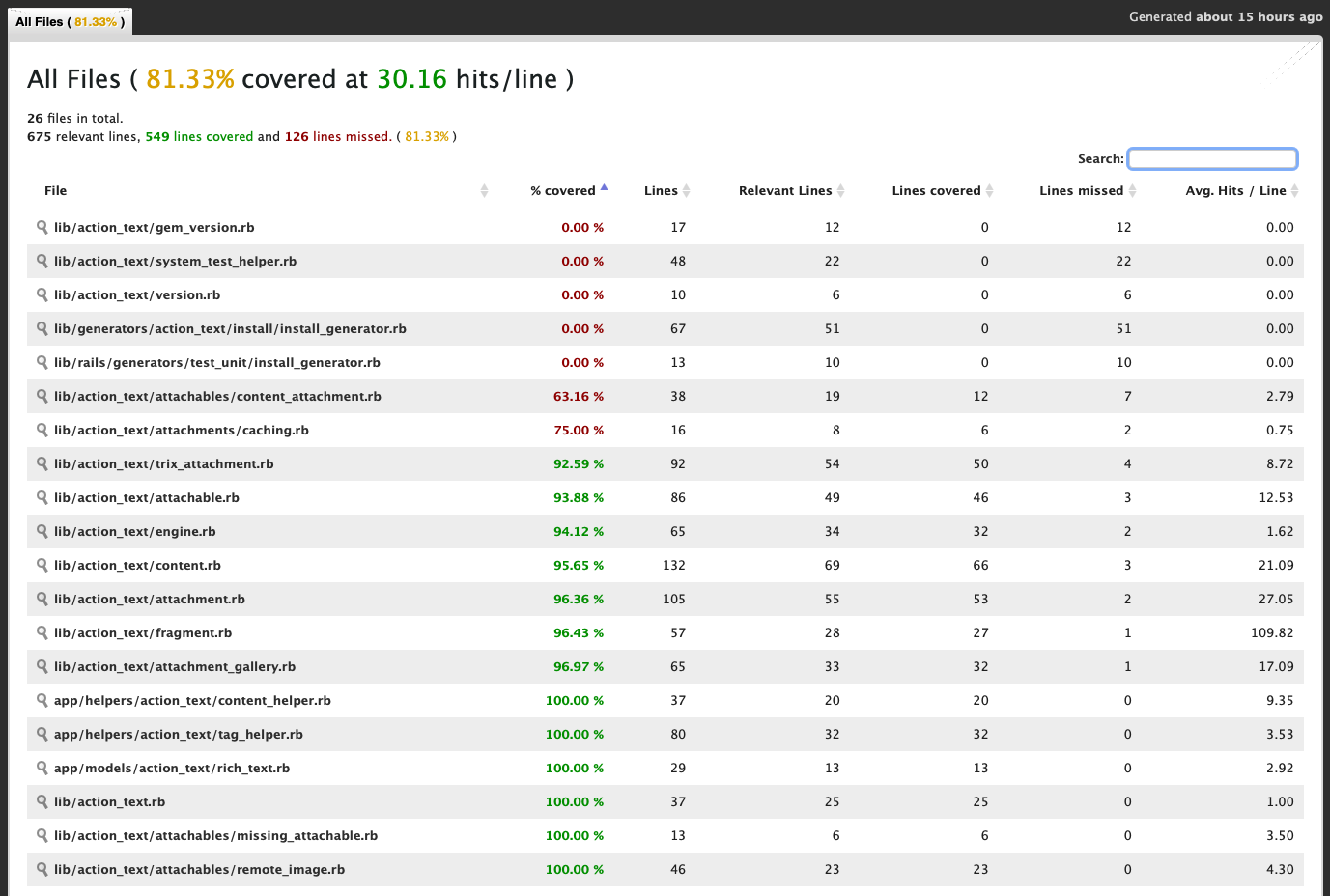Open lib/action_text/engine.rb link
Image resolution: width=1330 pixels, height=896 pixels.
click(135, 532)
